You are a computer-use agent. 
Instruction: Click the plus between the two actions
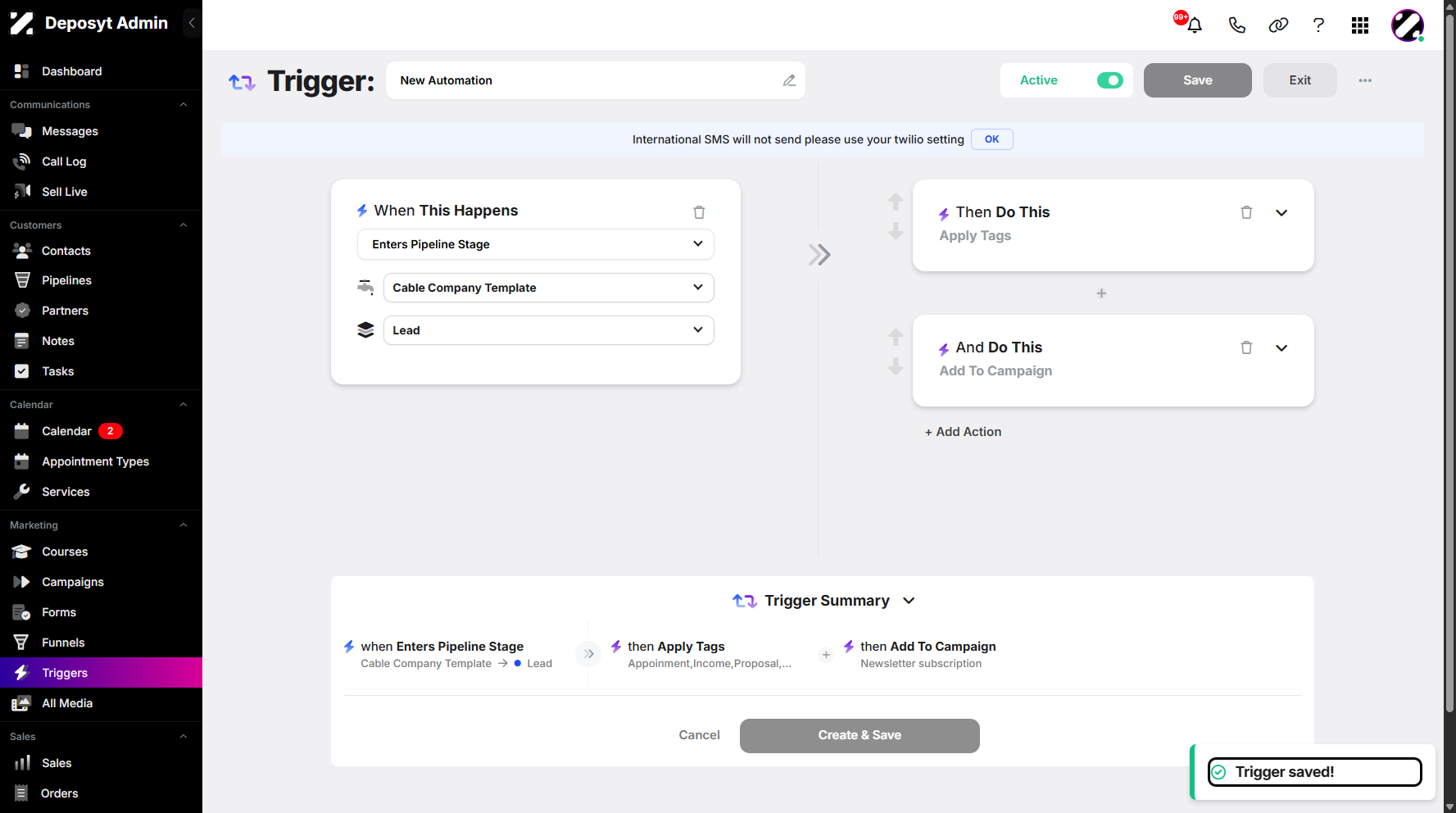(1101, 293)
